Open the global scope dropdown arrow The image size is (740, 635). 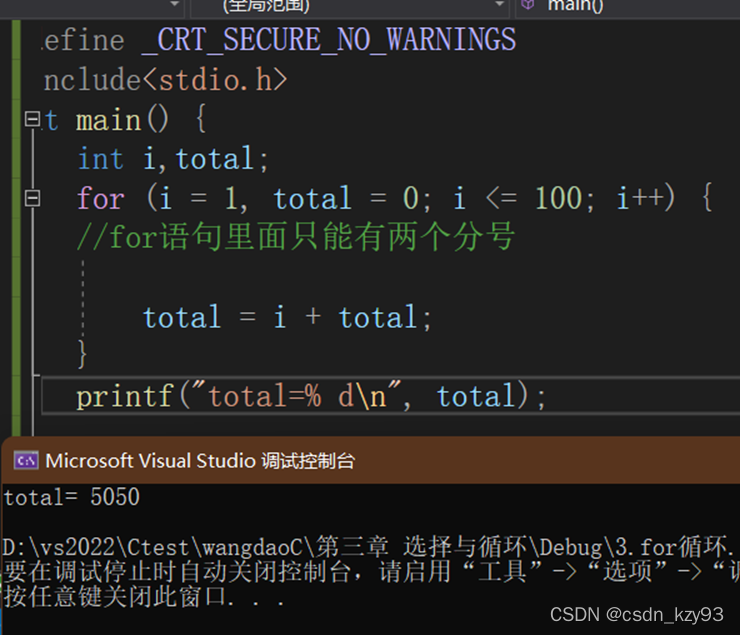[499, 4]
